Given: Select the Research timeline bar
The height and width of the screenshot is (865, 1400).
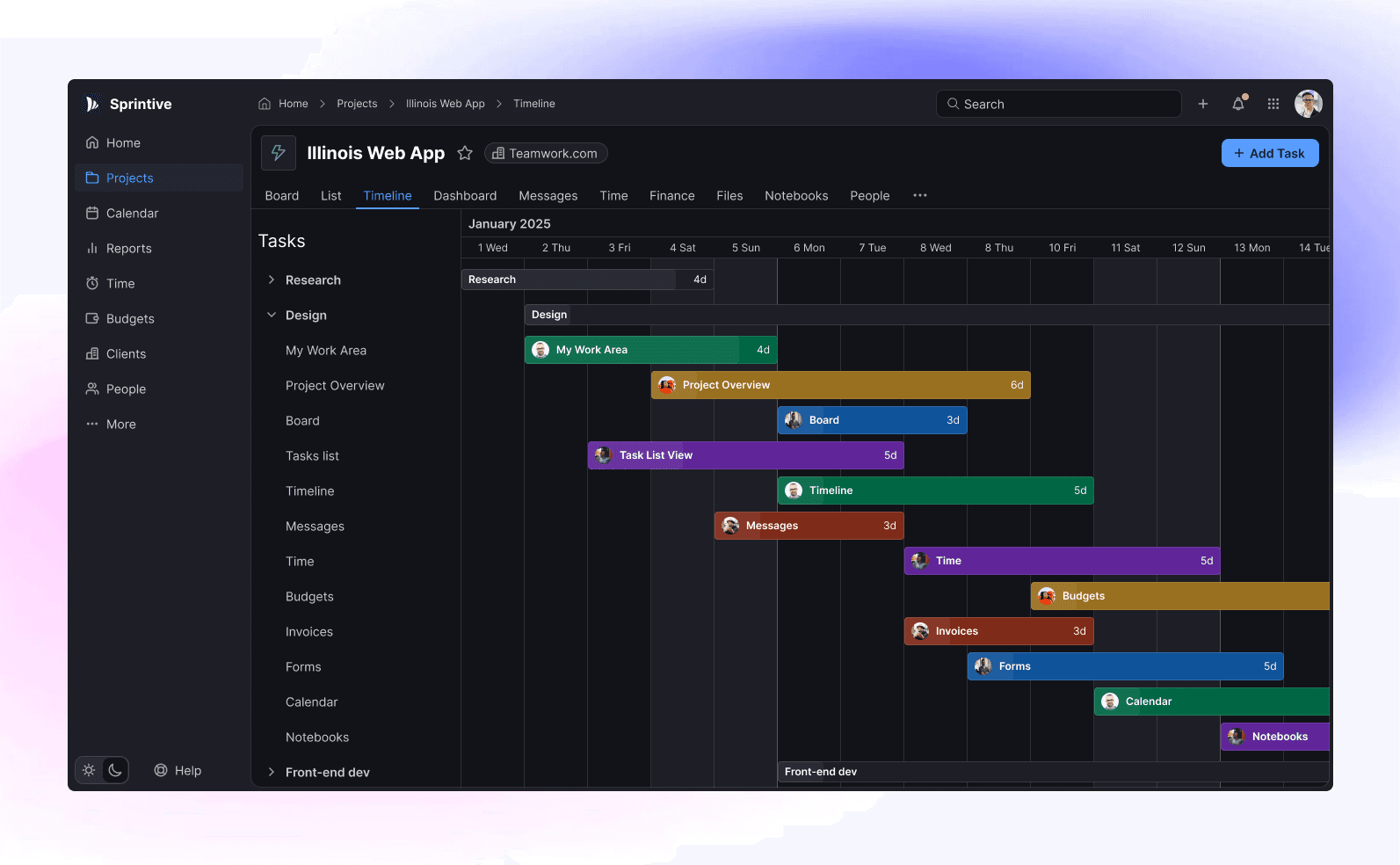Looking at the screenshot, I should (588, 280).
